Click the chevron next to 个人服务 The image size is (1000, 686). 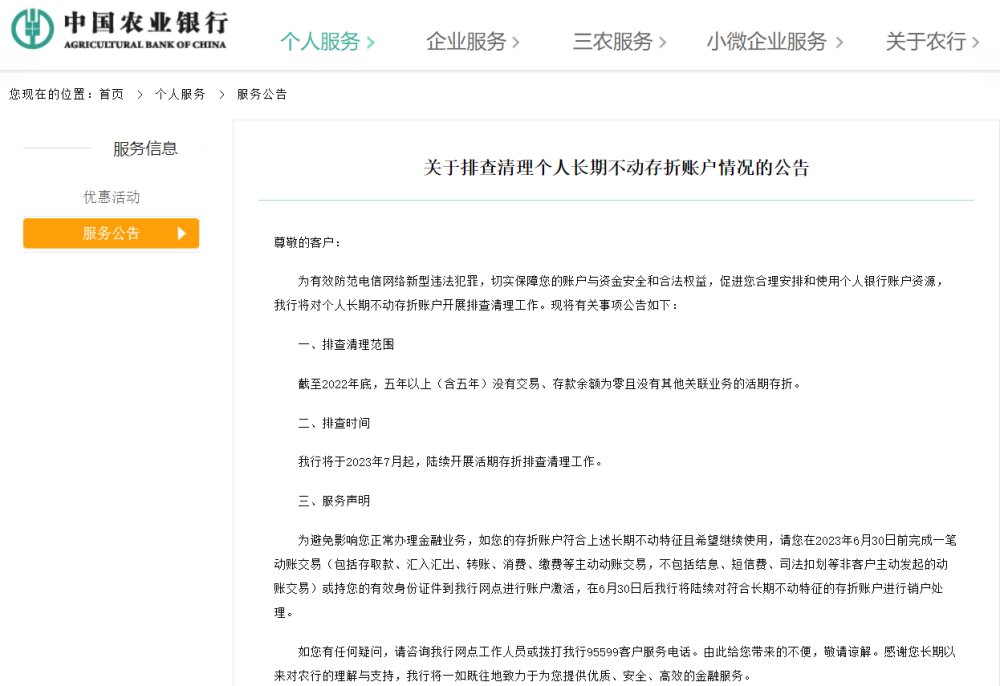[x=371, y=43]
